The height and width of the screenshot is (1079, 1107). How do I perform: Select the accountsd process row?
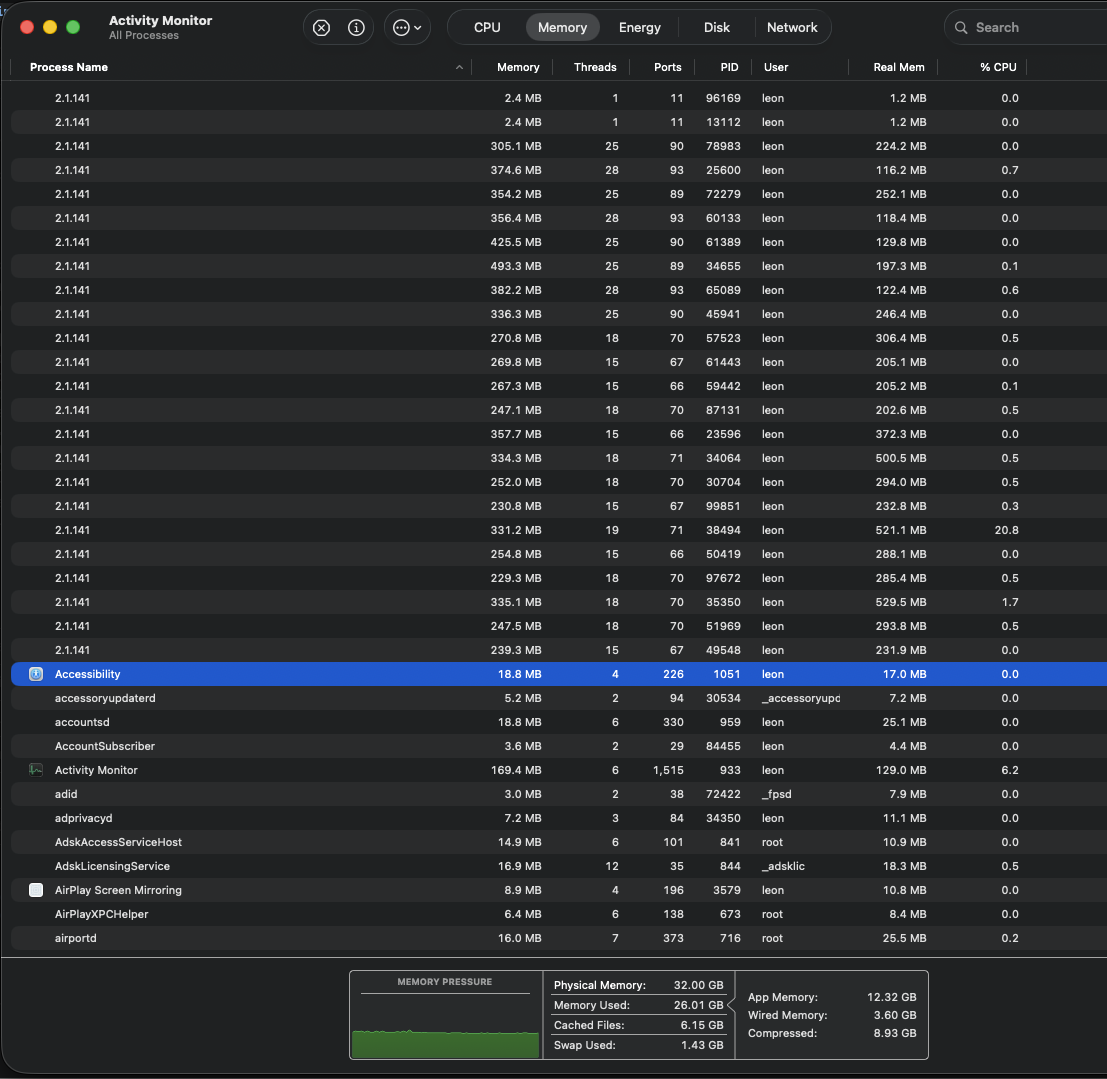(558, 722)
